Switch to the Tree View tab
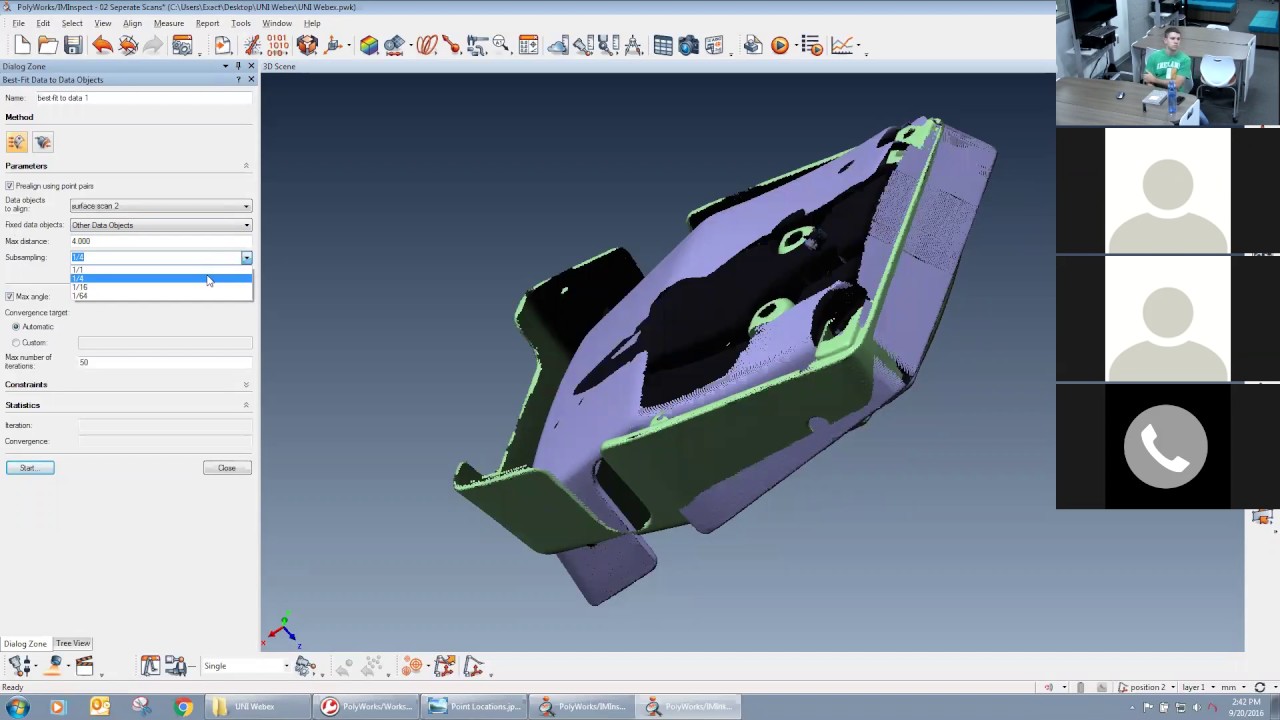Viewport: 1280px width, 720px height. tap(73, 643)
